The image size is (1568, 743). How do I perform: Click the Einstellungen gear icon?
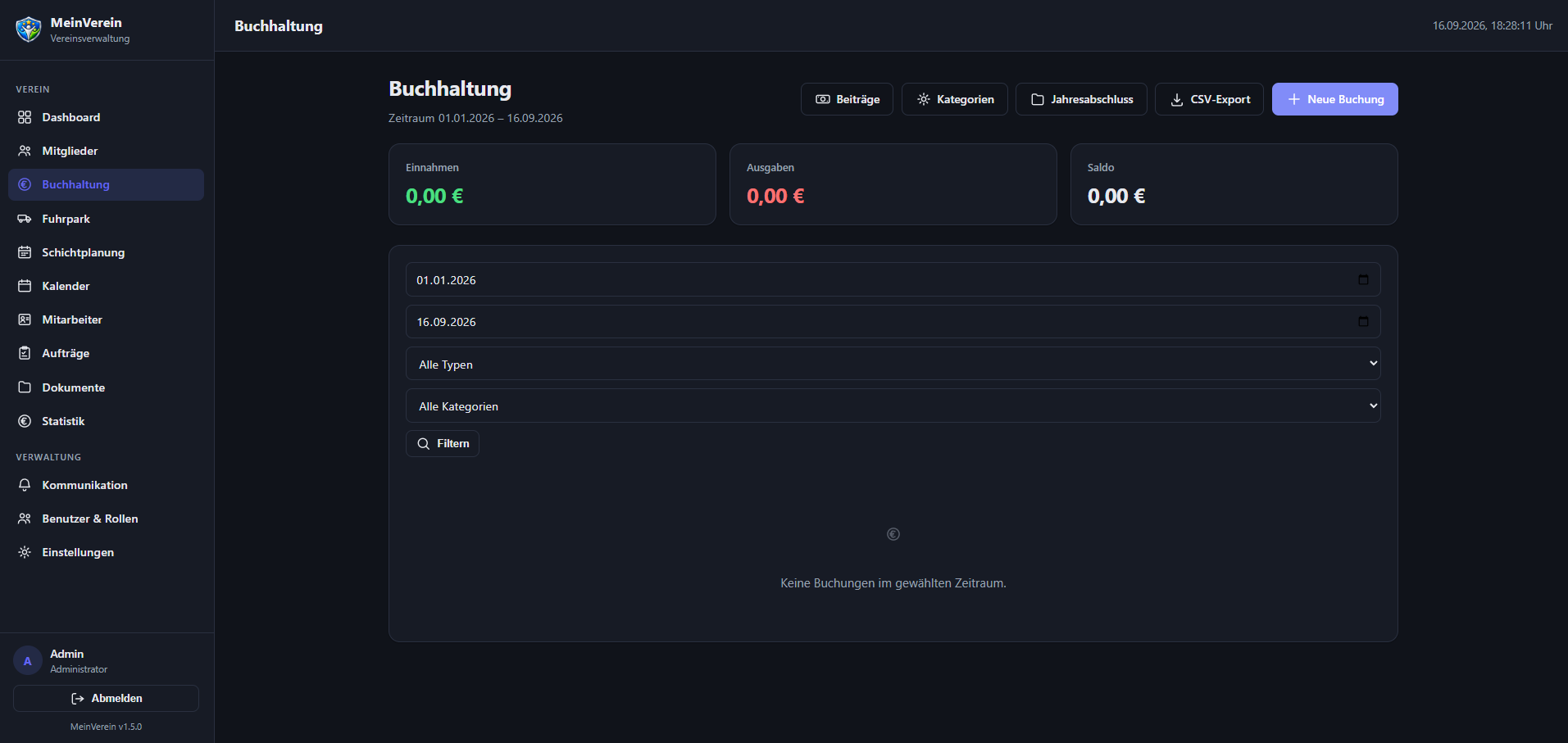coord(25,552)
